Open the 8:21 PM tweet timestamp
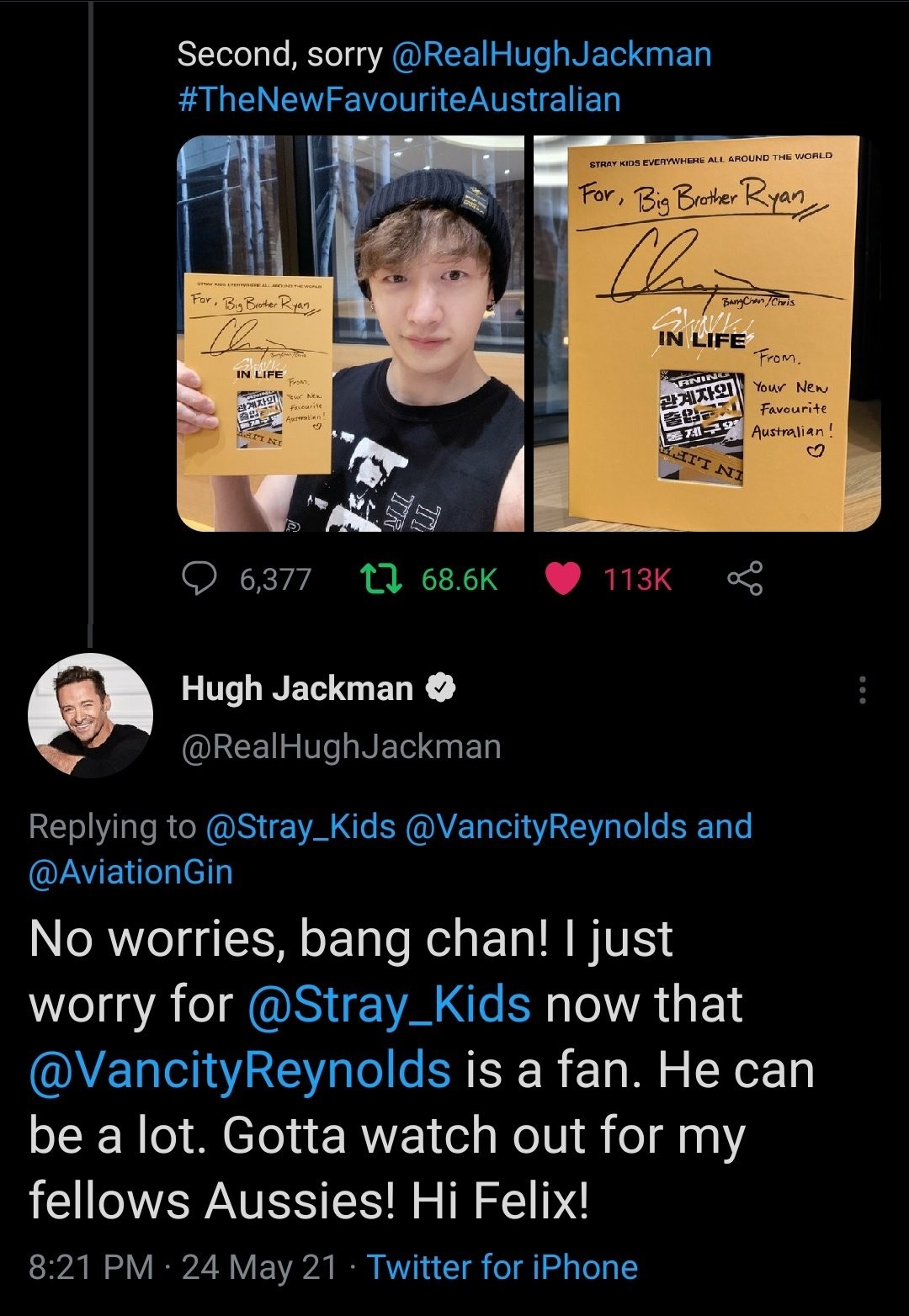 pos(92,1267)
